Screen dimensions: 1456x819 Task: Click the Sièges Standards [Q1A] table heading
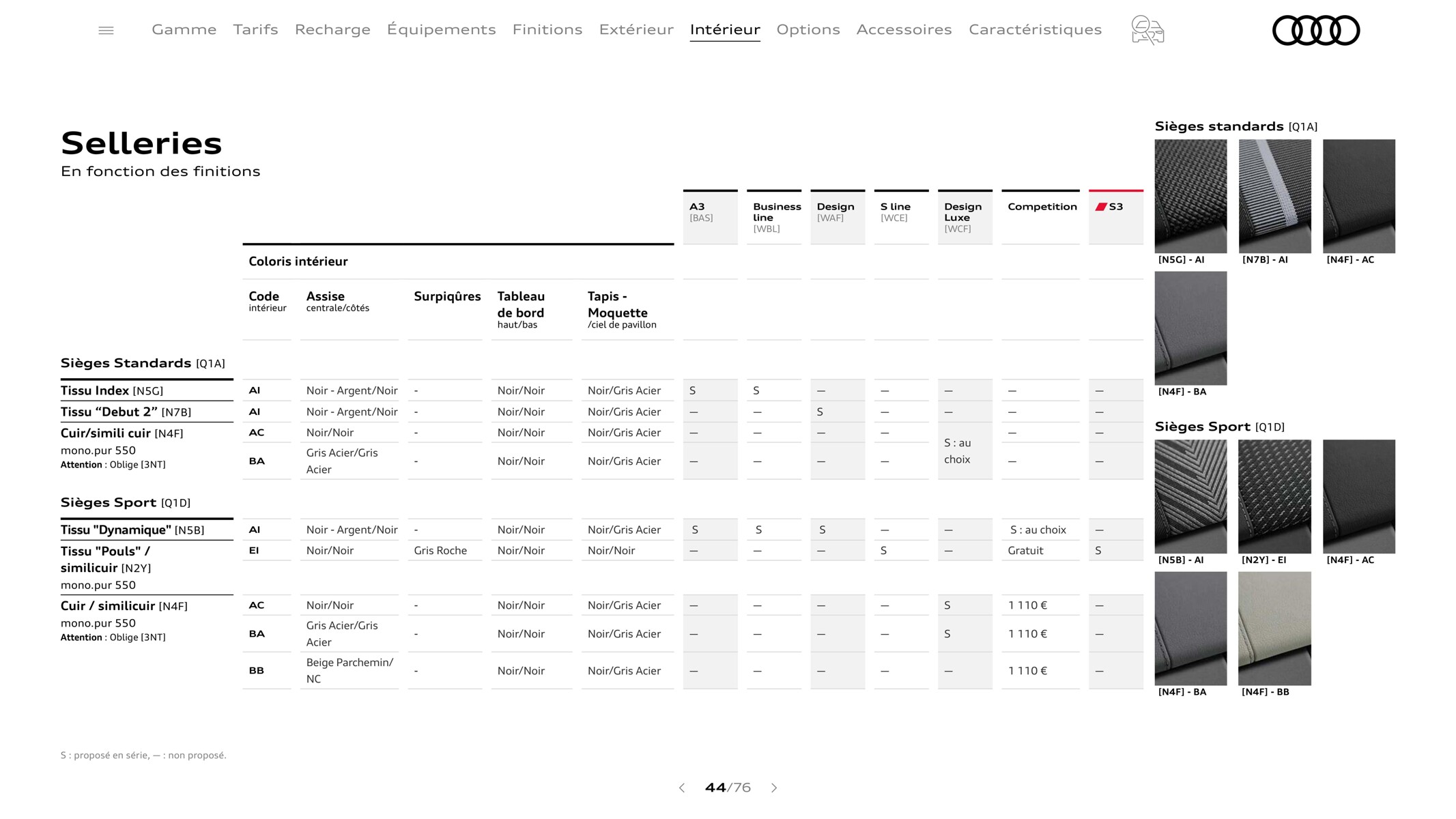click(143, 363)
